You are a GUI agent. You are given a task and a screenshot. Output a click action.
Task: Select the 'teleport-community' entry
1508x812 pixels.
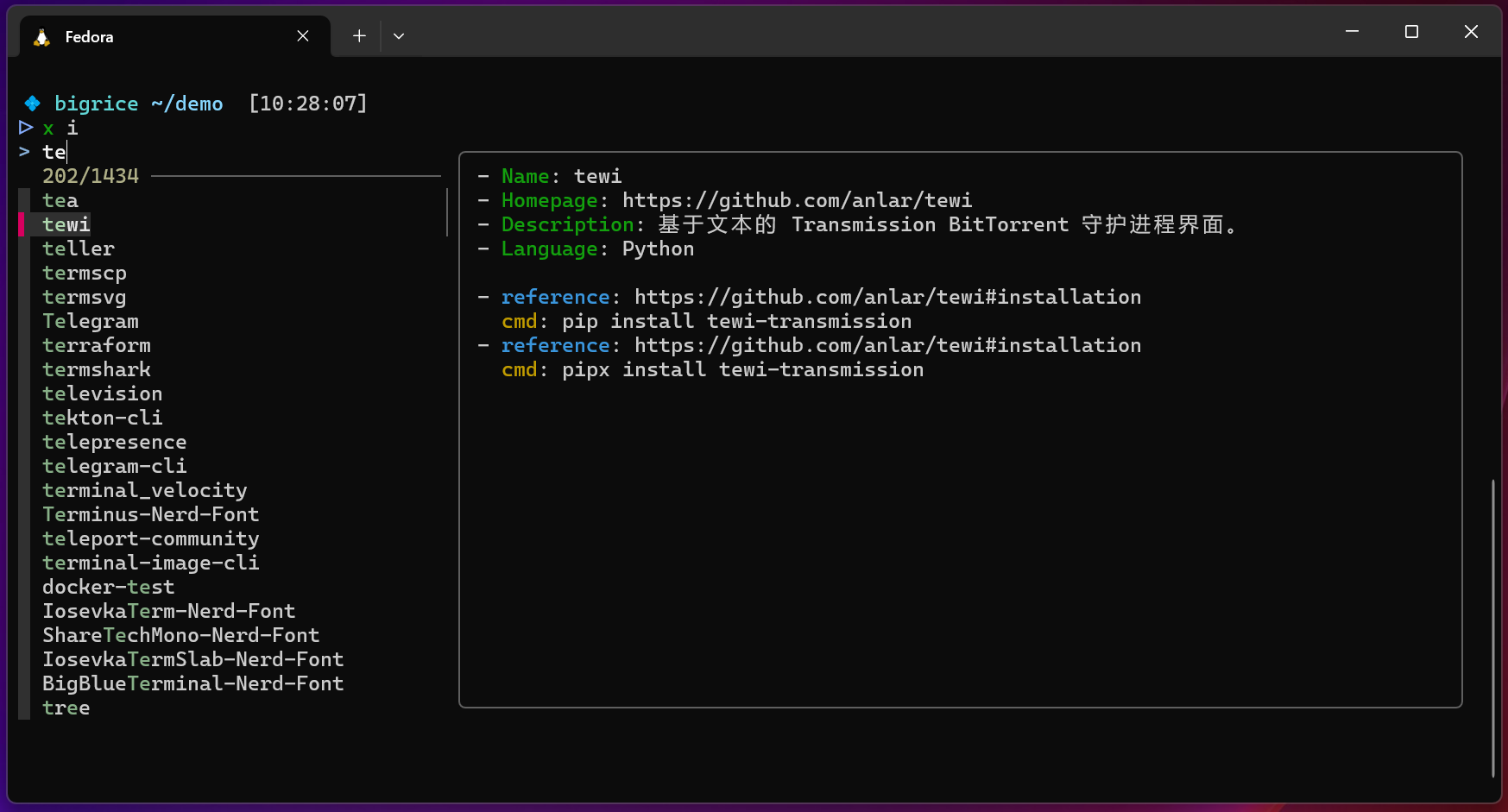pyautogui.click(x=151, y=538)
